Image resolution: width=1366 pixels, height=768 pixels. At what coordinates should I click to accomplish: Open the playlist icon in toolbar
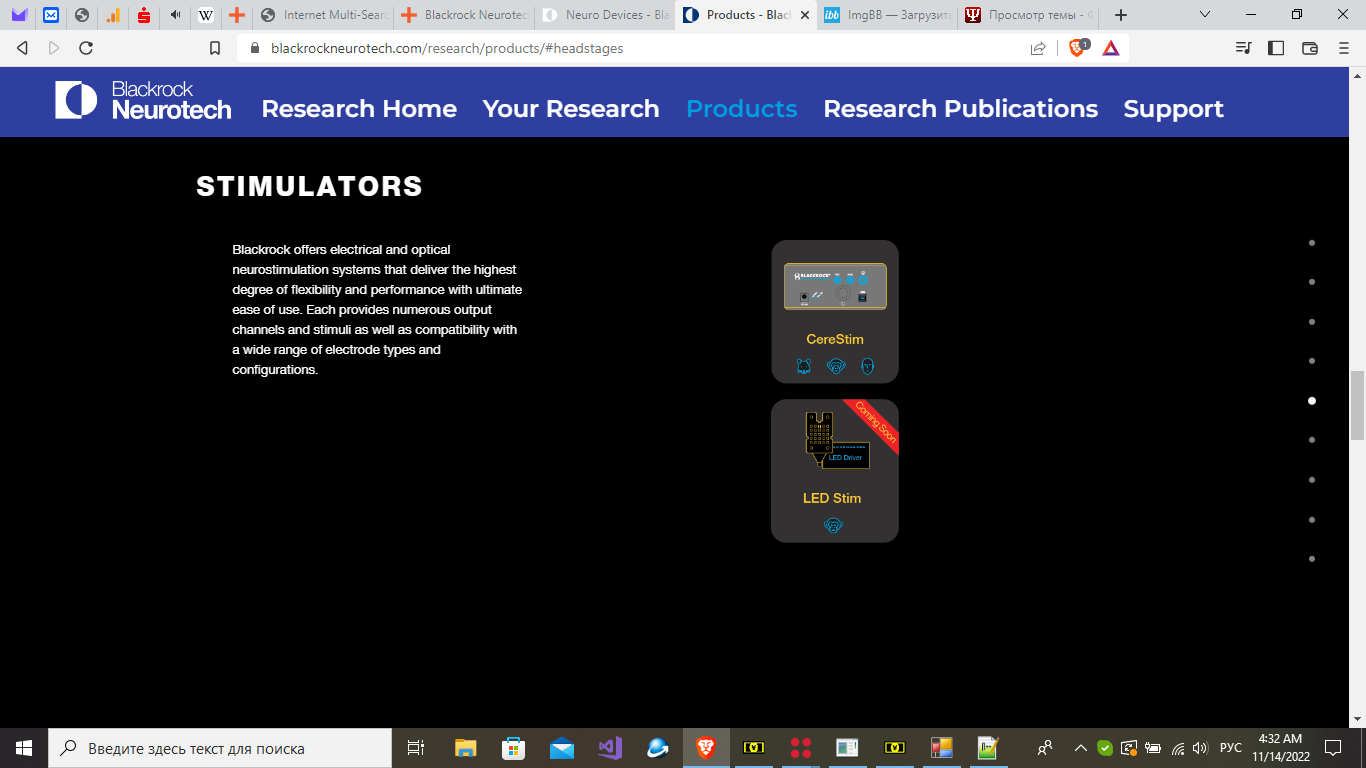point(1243,48)
